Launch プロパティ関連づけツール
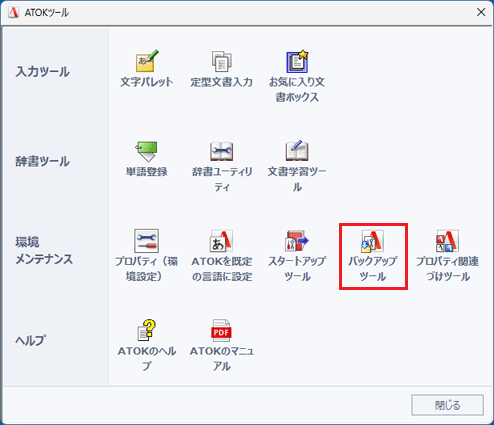Screen dimensions: 494x425 coord(447,255)
